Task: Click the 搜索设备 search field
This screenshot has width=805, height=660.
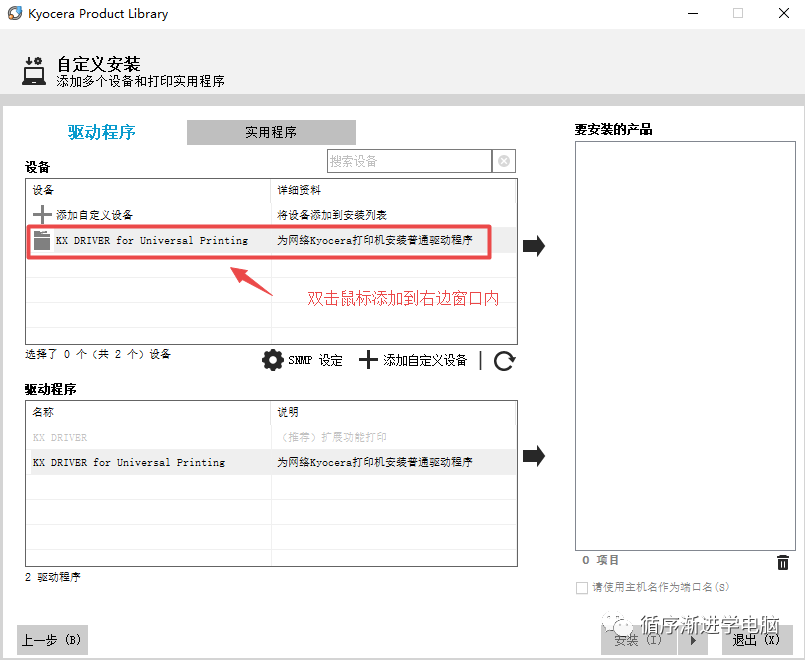Action: 409,161
